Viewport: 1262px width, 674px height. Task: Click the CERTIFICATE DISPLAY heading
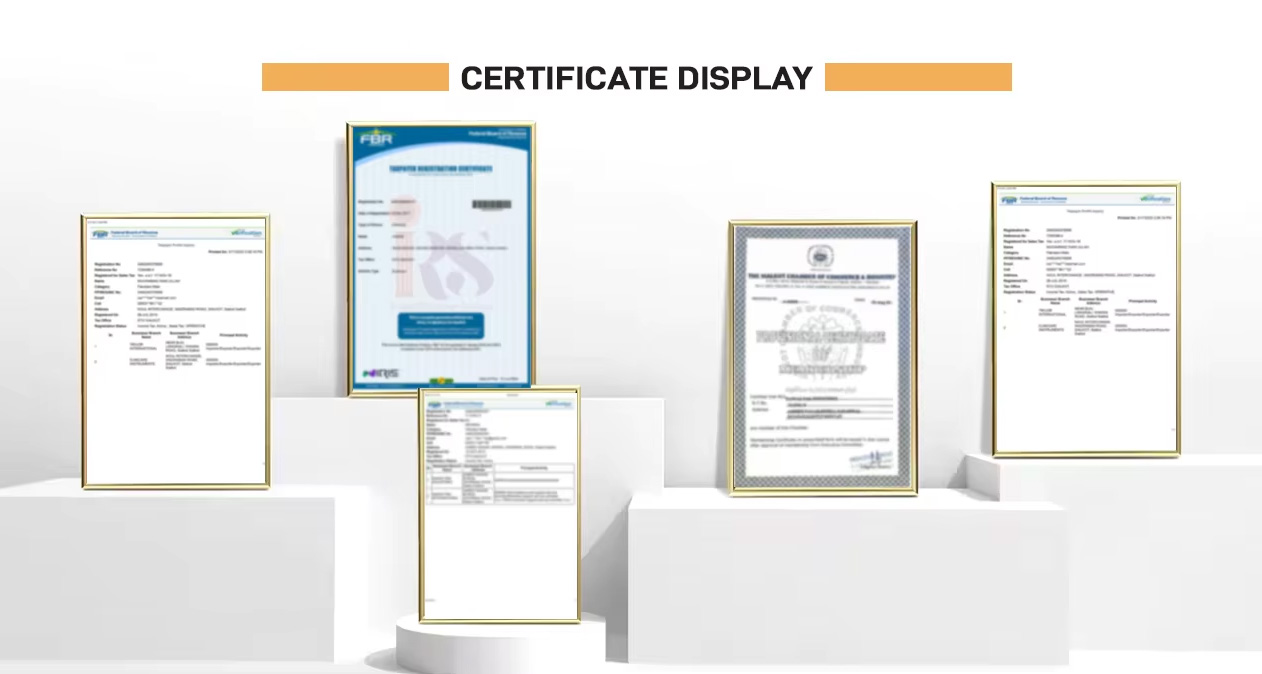636,78
